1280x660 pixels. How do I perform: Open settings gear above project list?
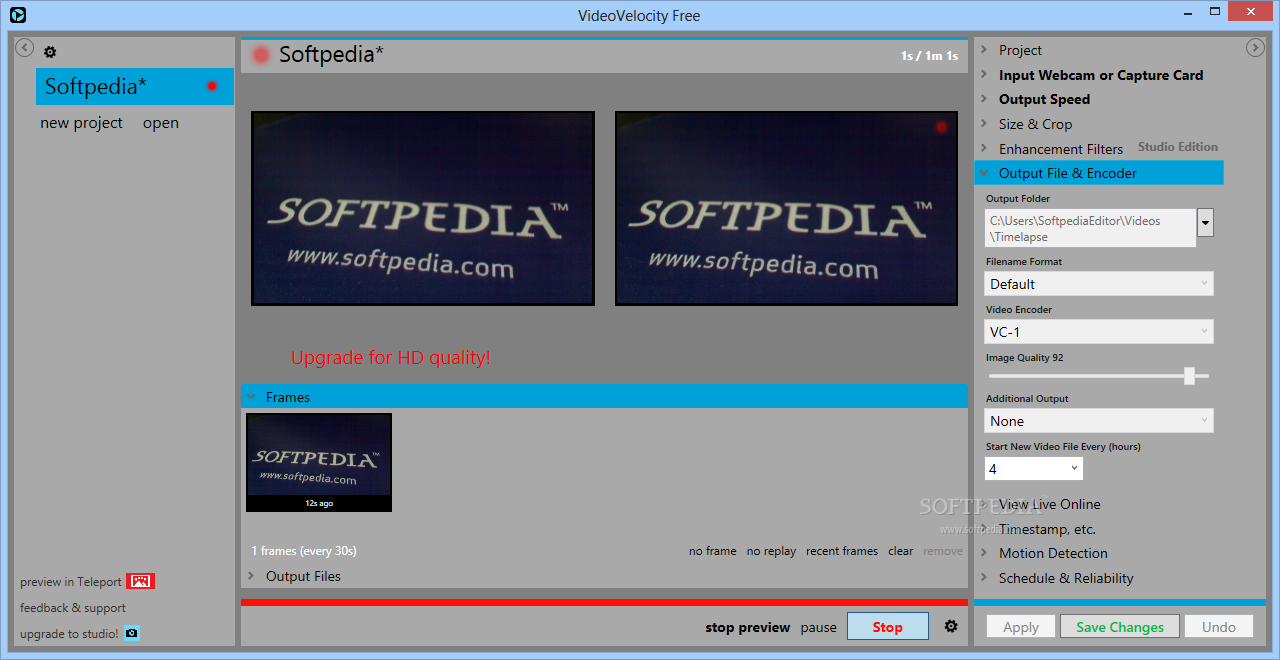pos(50,52)
